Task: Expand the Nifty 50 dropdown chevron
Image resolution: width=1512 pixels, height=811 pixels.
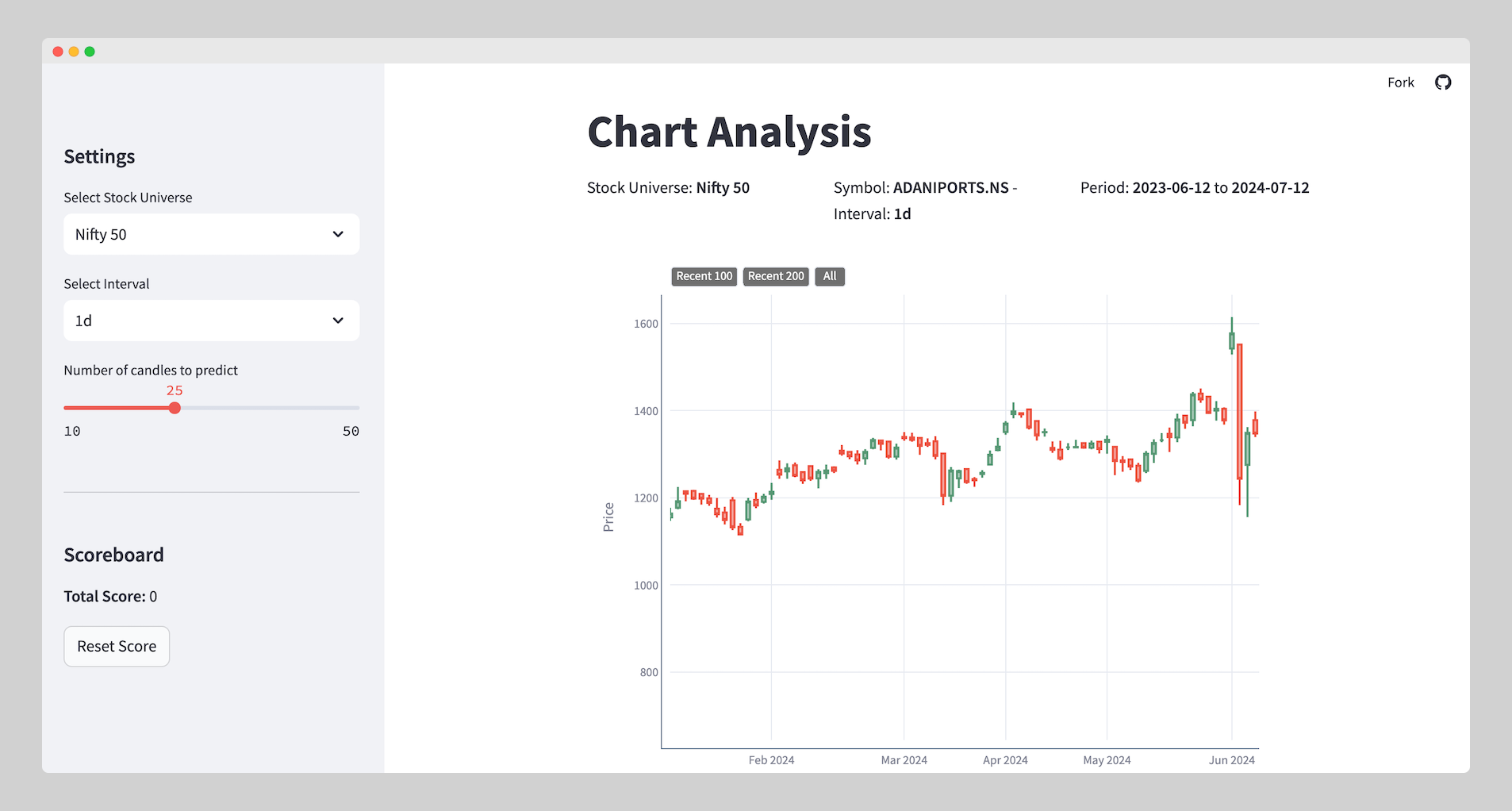Action: pos(338,234)
